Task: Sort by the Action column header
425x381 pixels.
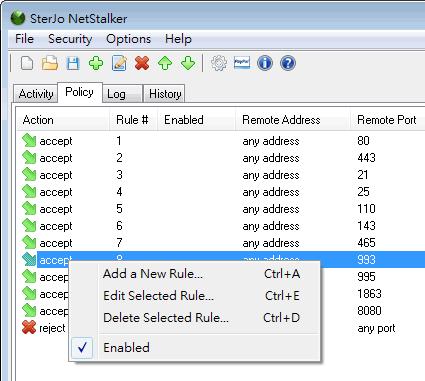Action: click(63, 120)
